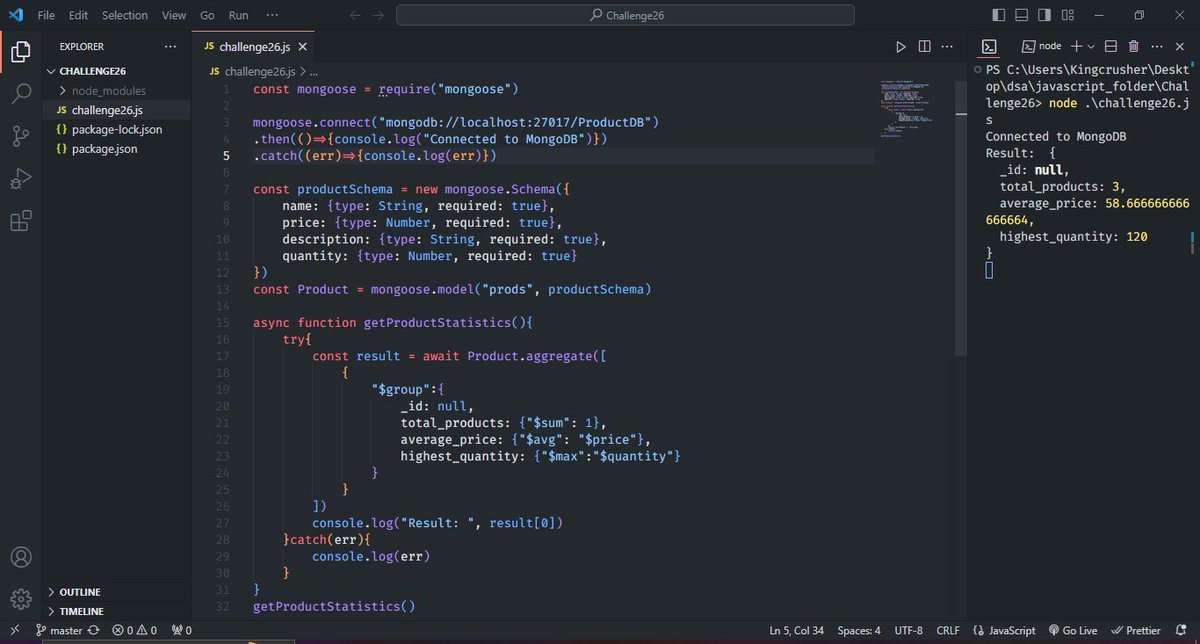Open forwarded ports indicator in status bar

coord(181,631)
